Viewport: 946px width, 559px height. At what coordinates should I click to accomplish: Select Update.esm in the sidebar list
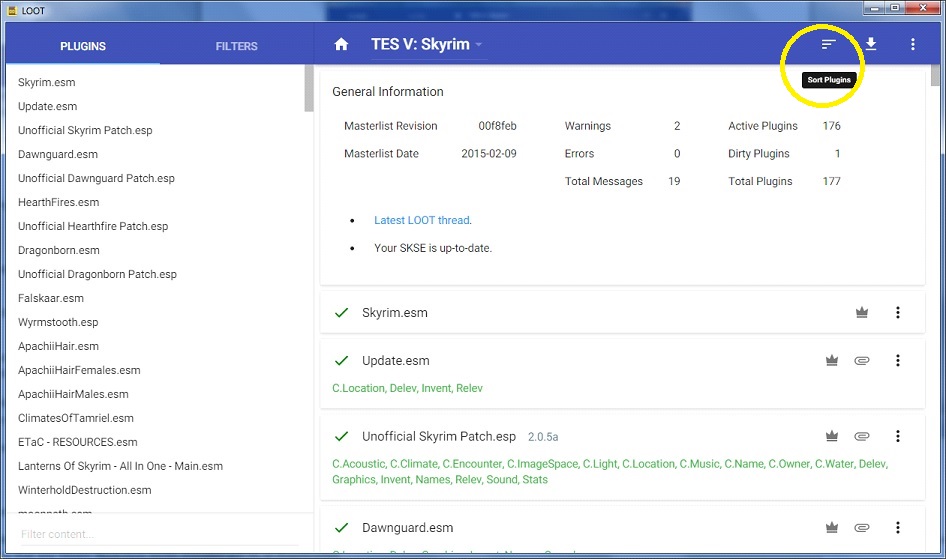coord(48,106)
